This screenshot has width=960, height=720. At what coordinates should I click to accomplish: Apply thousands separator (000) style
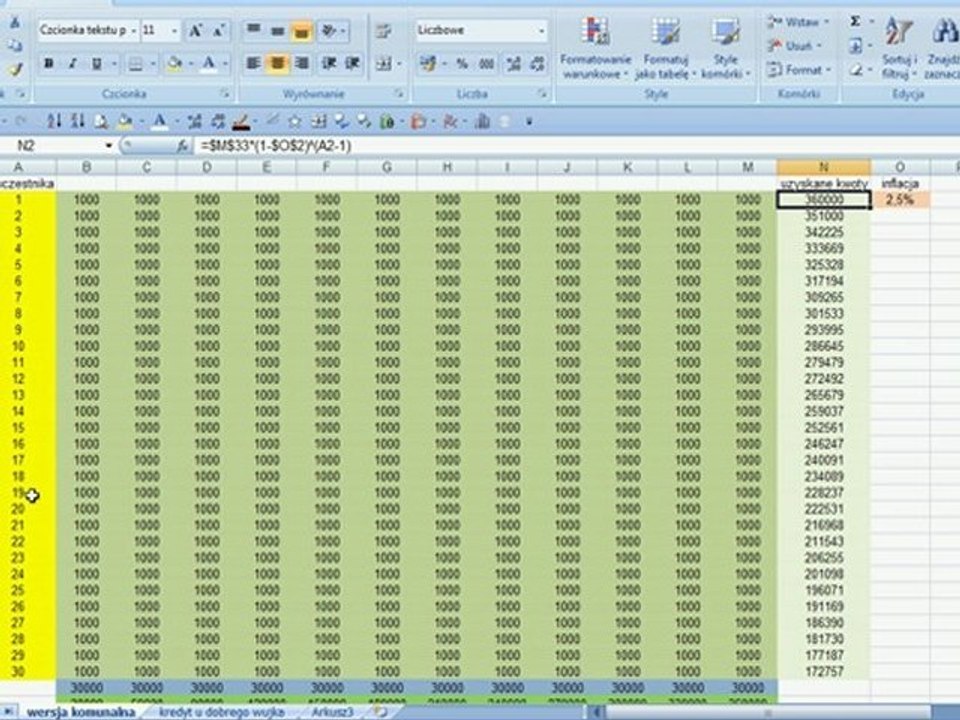[x=487, y=63]
